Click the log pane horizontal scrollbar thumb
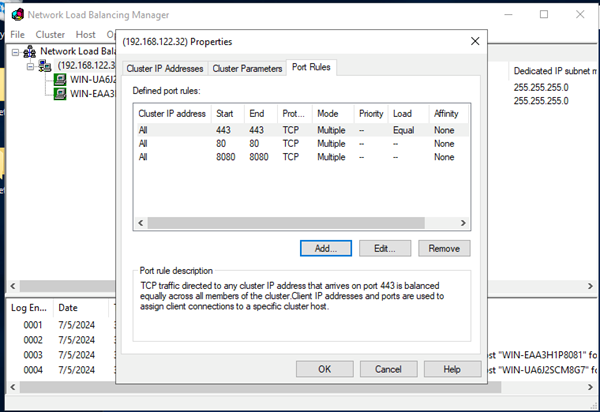The width and height of the screenshot is (600, 412). point(260,387)
